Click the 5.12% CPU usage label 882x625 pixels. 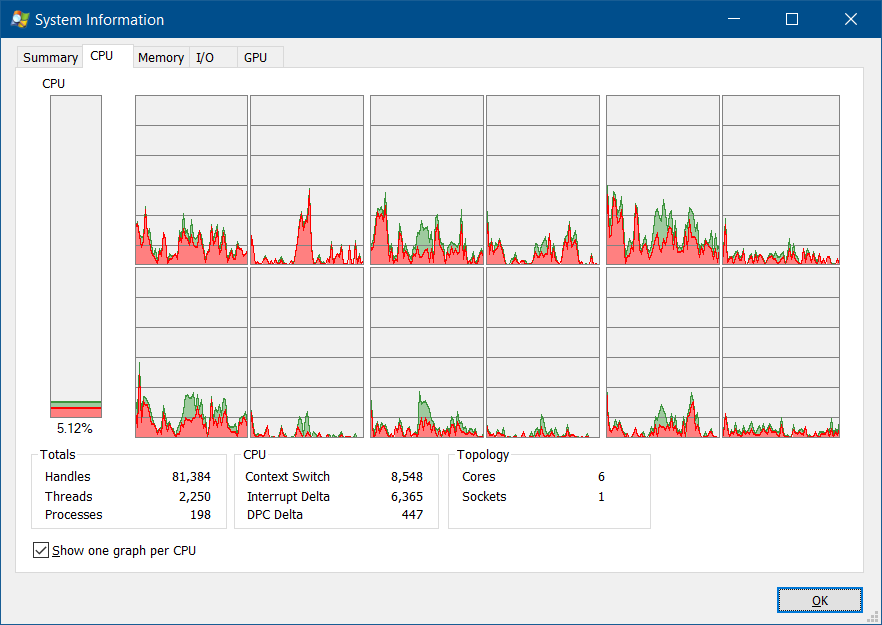coord(75,428)
